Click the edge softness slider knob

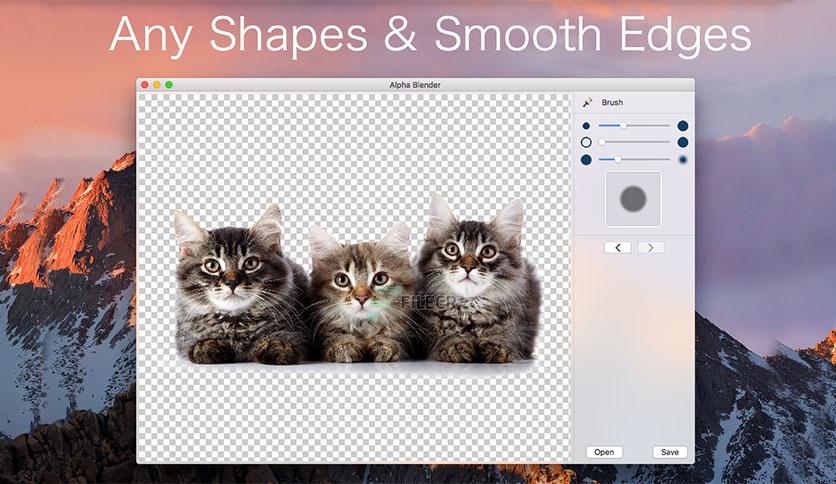click(617, 159)
